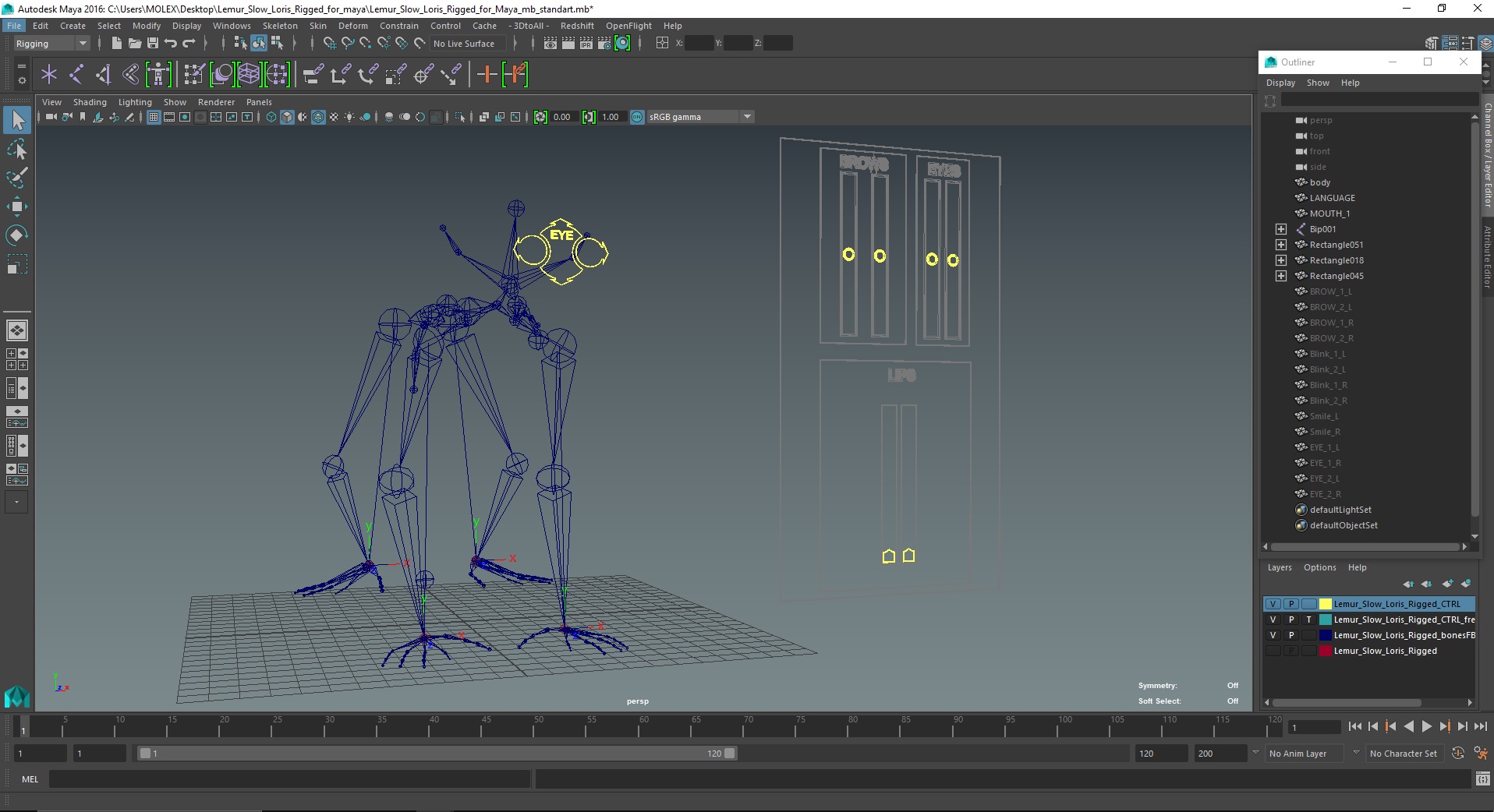Click the Outliner search field
Screen dimensions: 1494x812
1379,100
